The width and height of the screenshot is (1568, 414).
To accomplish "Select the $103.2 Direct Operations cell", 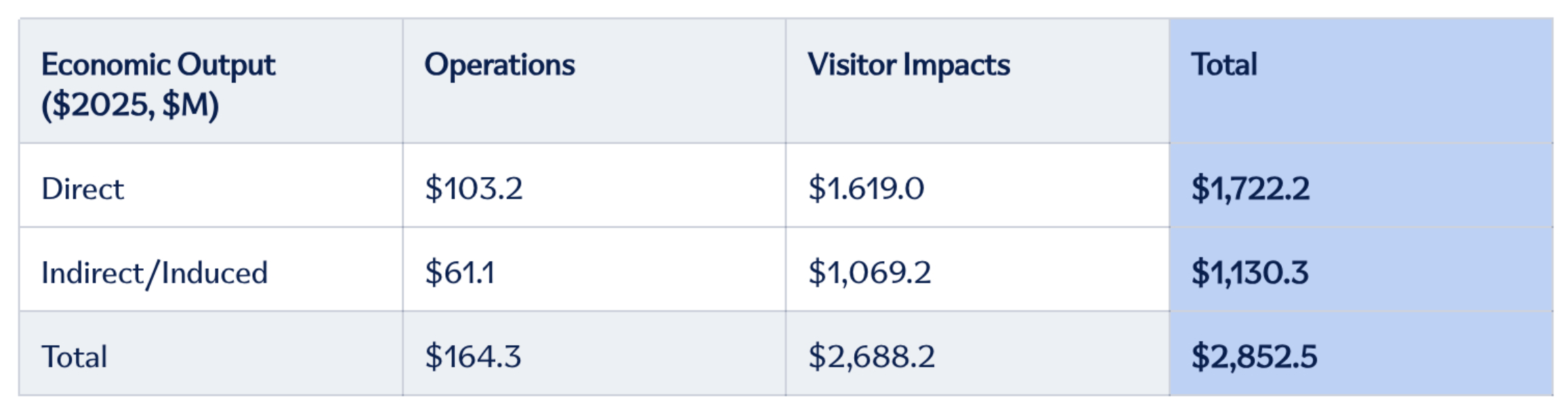I will 474,188.
